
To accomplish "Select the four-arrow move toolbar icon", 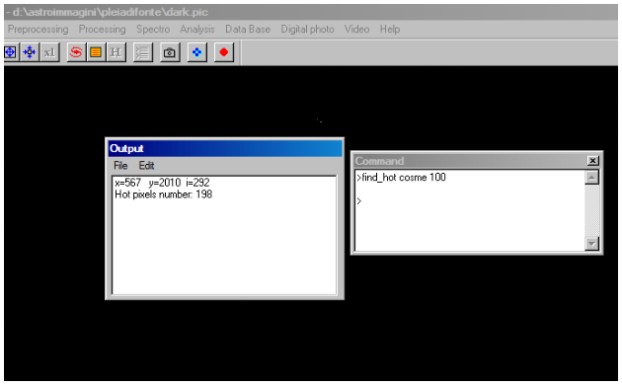I will pos(30,52).
